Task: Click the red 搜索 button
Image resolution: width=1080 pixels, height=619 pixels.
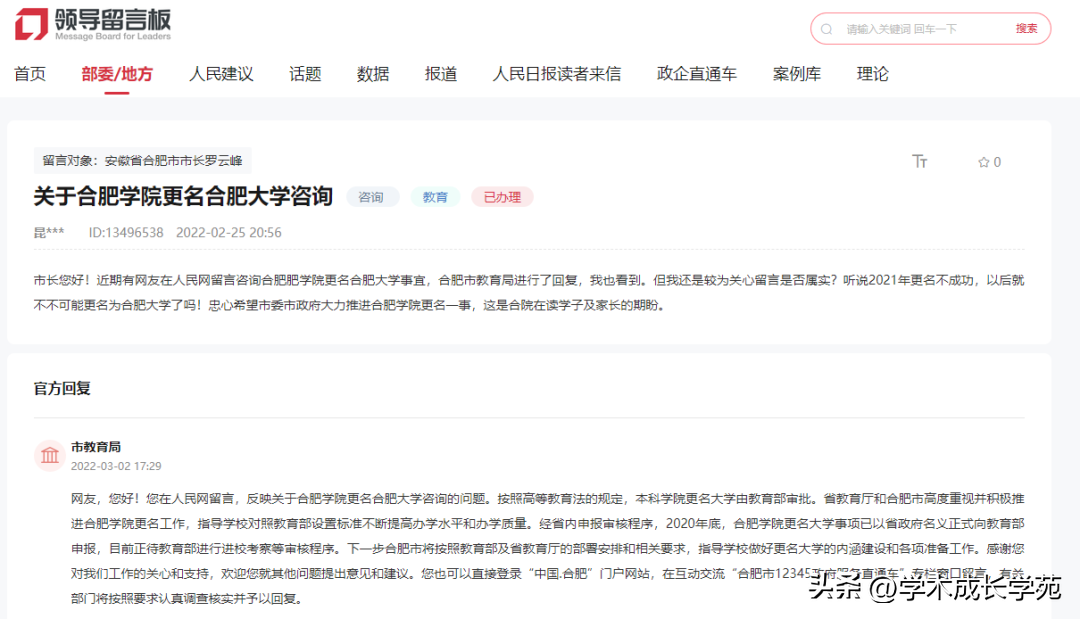Action: [x=1026, y=28]
